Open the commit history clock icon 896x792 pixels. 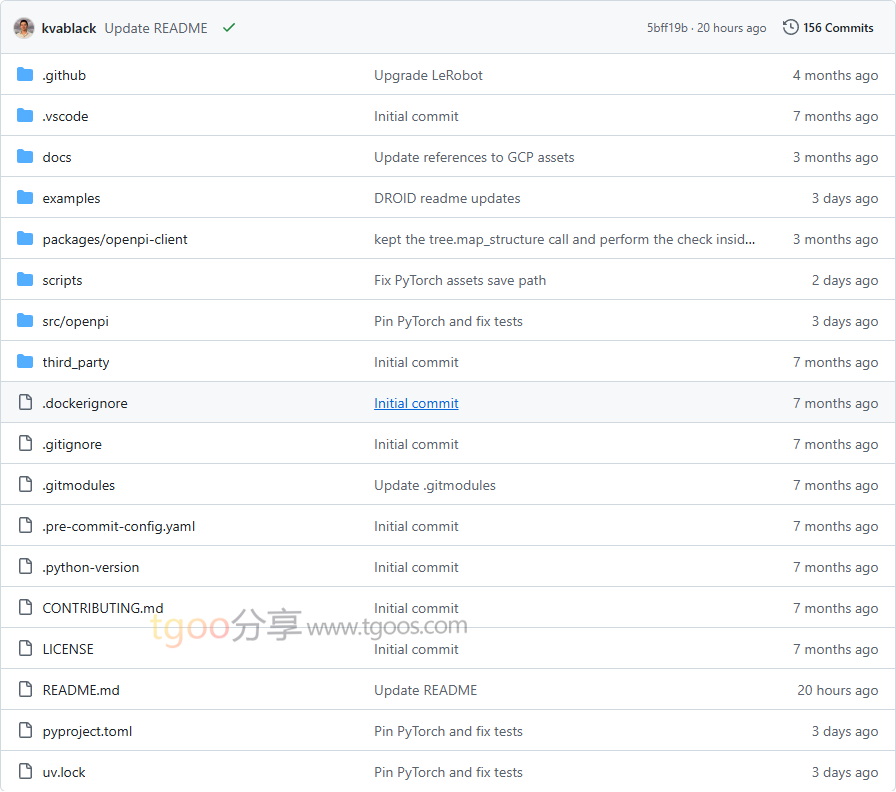coord(790,27)
